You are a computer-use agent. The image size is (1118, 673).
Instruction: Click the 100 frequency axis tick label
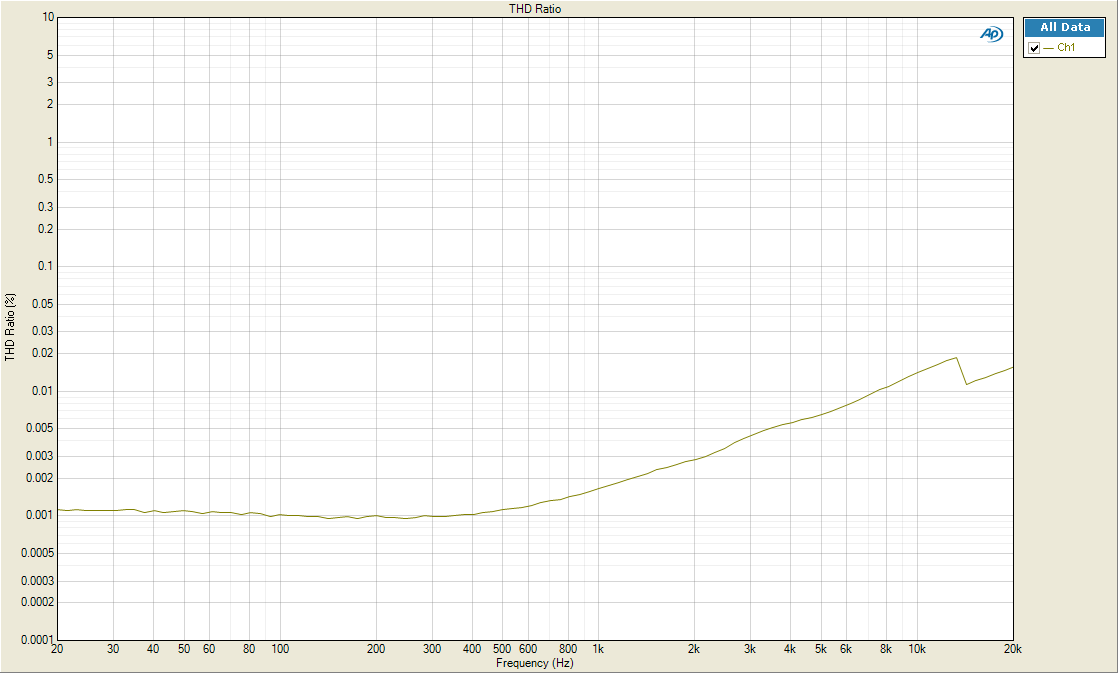click(x=280, y=649)
